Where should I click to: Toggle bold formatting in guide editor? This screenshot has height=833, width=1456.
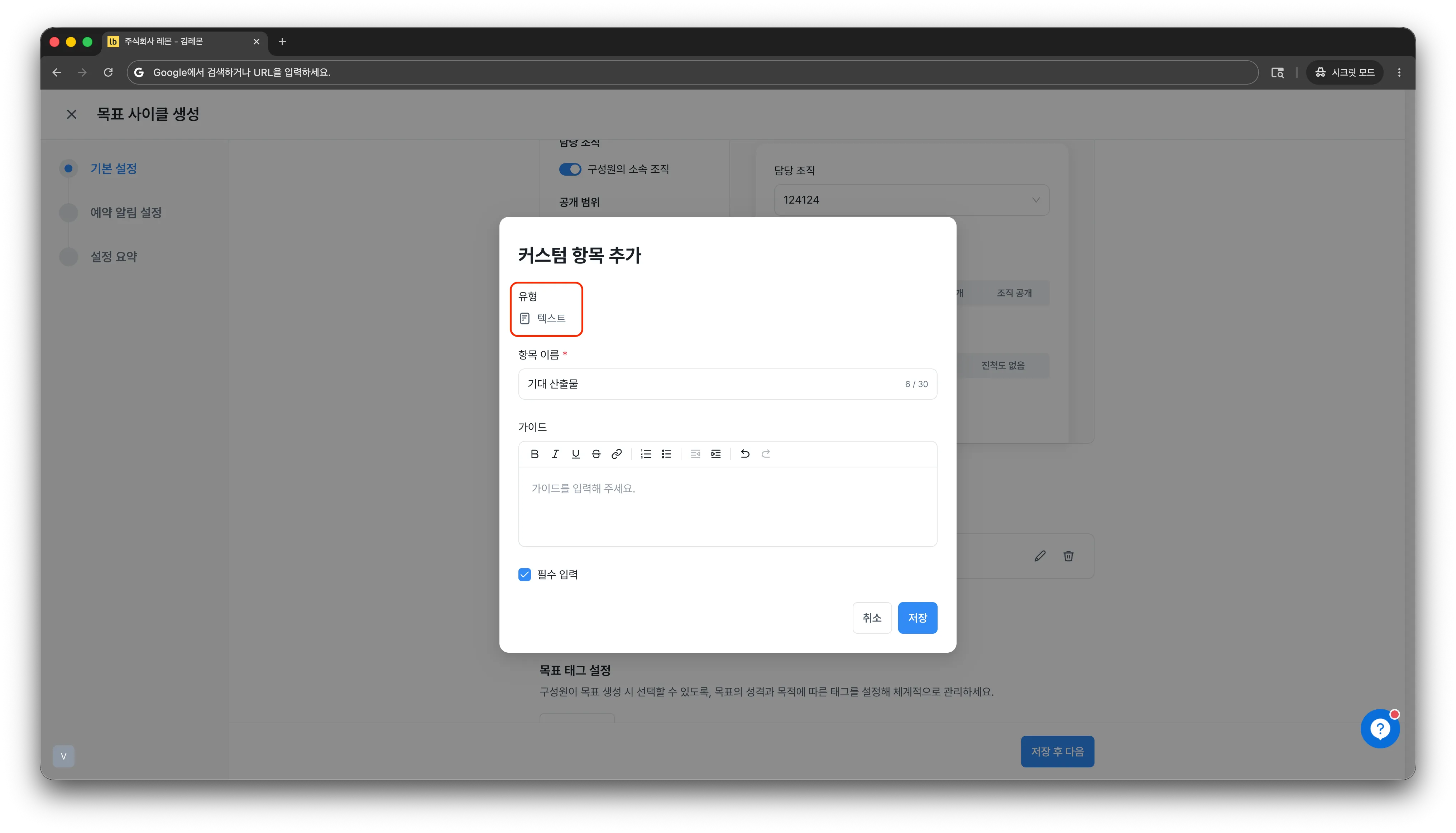534,454
